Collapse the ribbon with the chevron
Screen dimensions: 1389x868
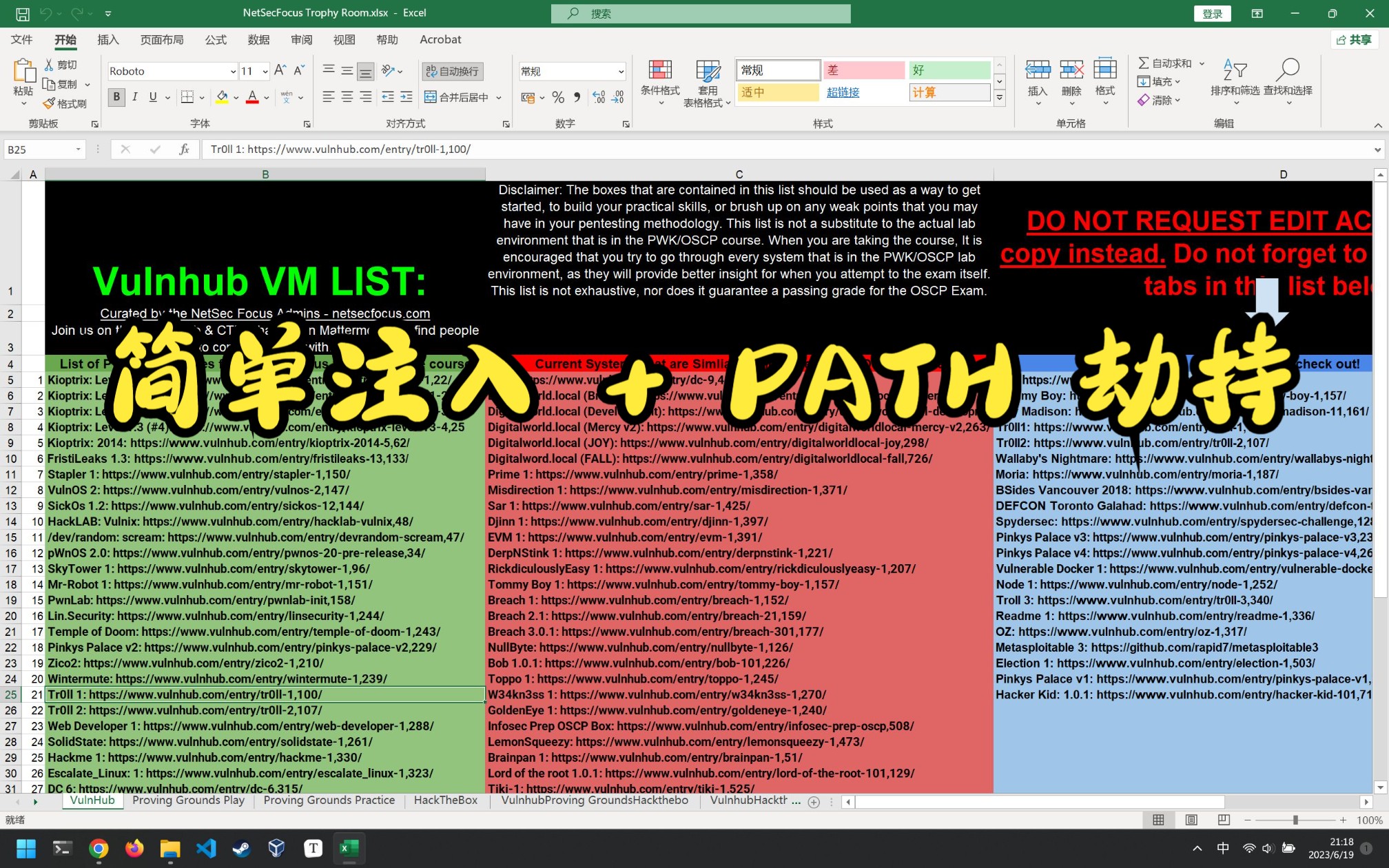(1377, 125)
